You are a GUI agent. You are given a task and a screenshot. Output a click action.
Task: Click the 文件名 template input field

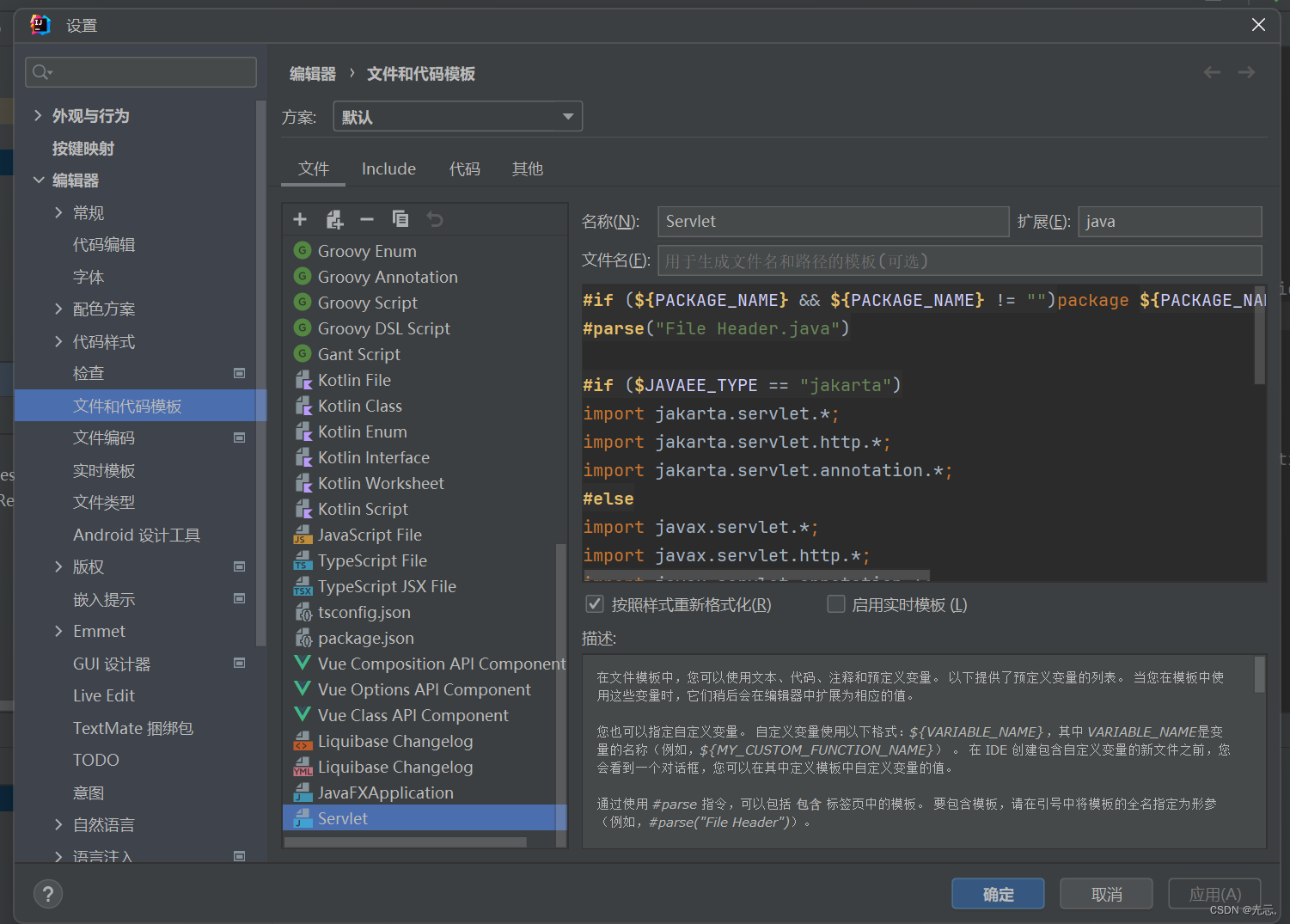[959, 260]
